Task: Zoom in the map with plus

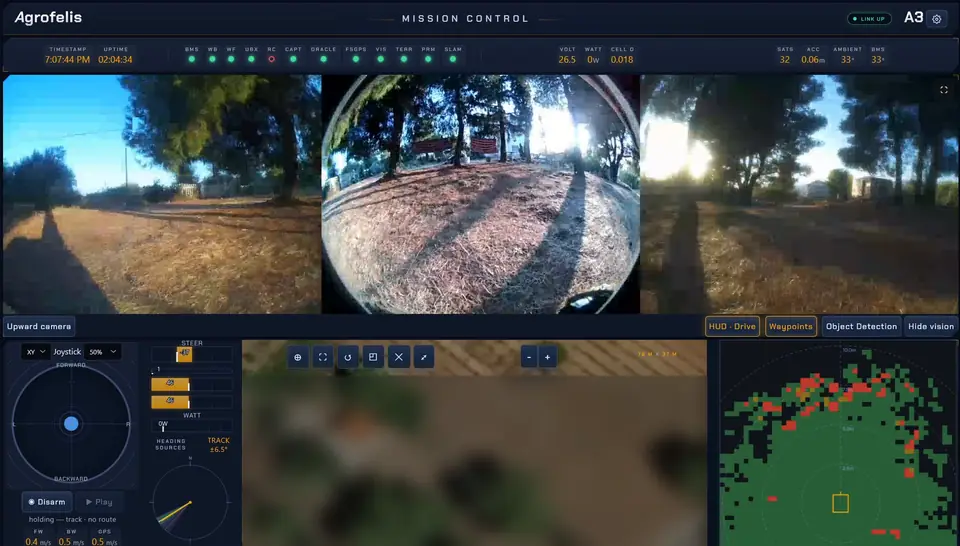Action: [x=547, y=357]
